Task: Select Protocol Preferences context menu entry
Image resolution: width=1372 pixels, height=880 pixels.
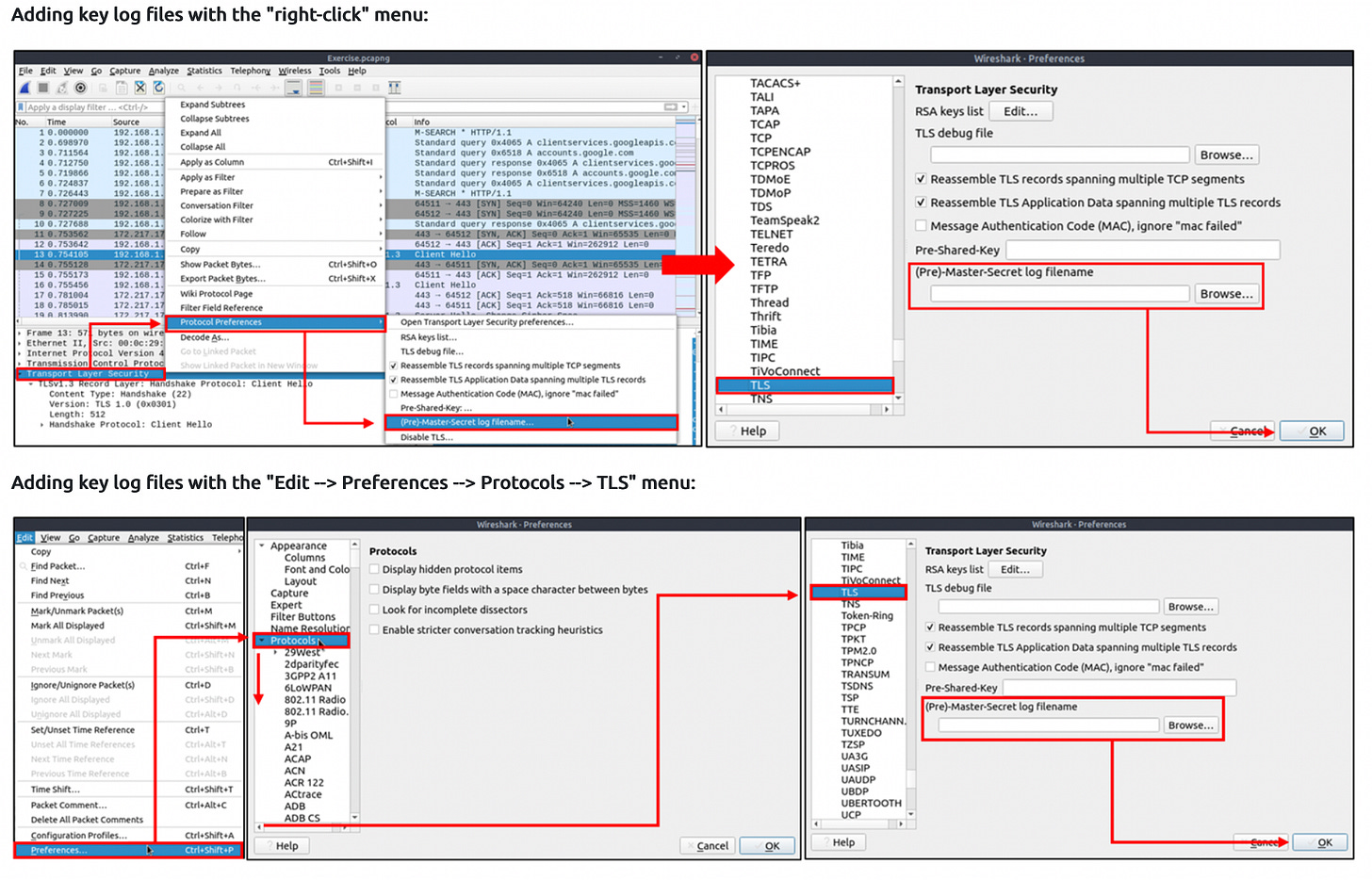Action: [x=275, y=322]
